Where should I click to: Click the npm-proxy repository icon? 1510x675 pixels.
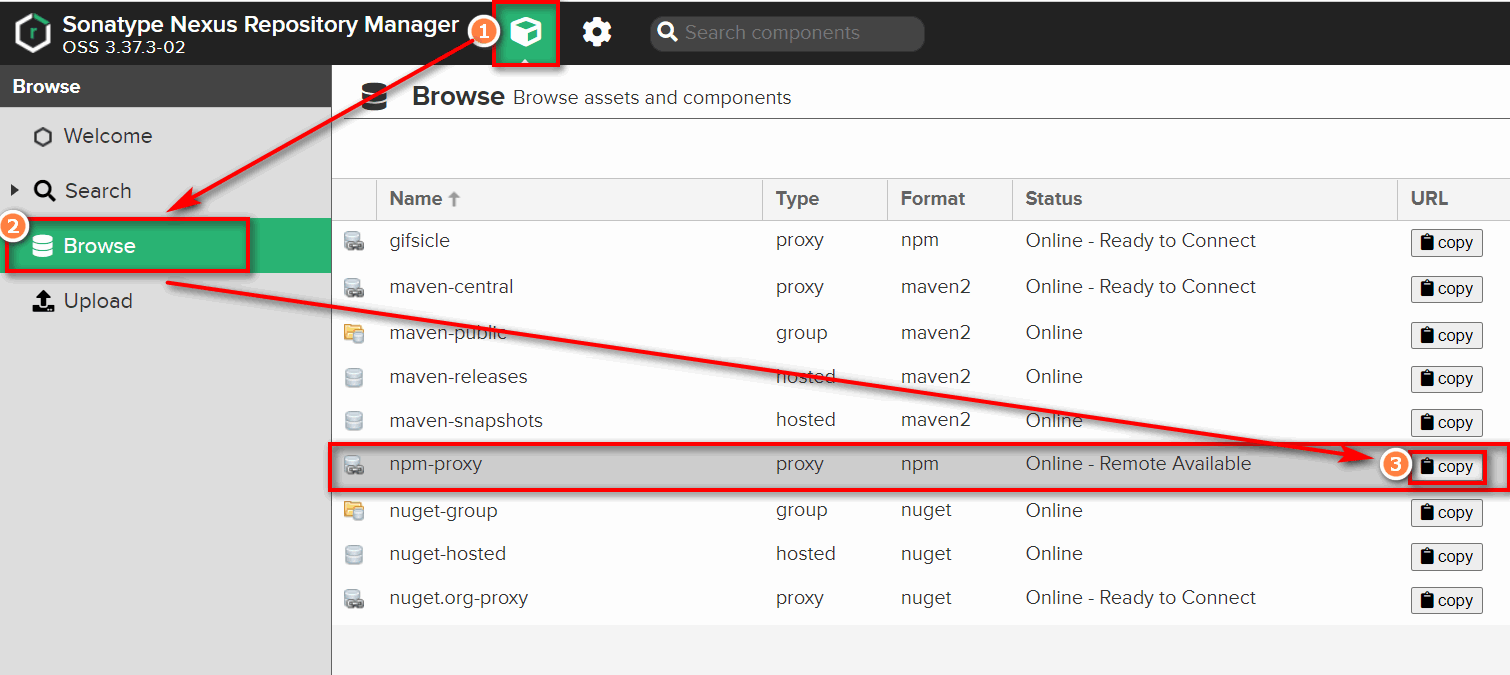tap(354, 464)
